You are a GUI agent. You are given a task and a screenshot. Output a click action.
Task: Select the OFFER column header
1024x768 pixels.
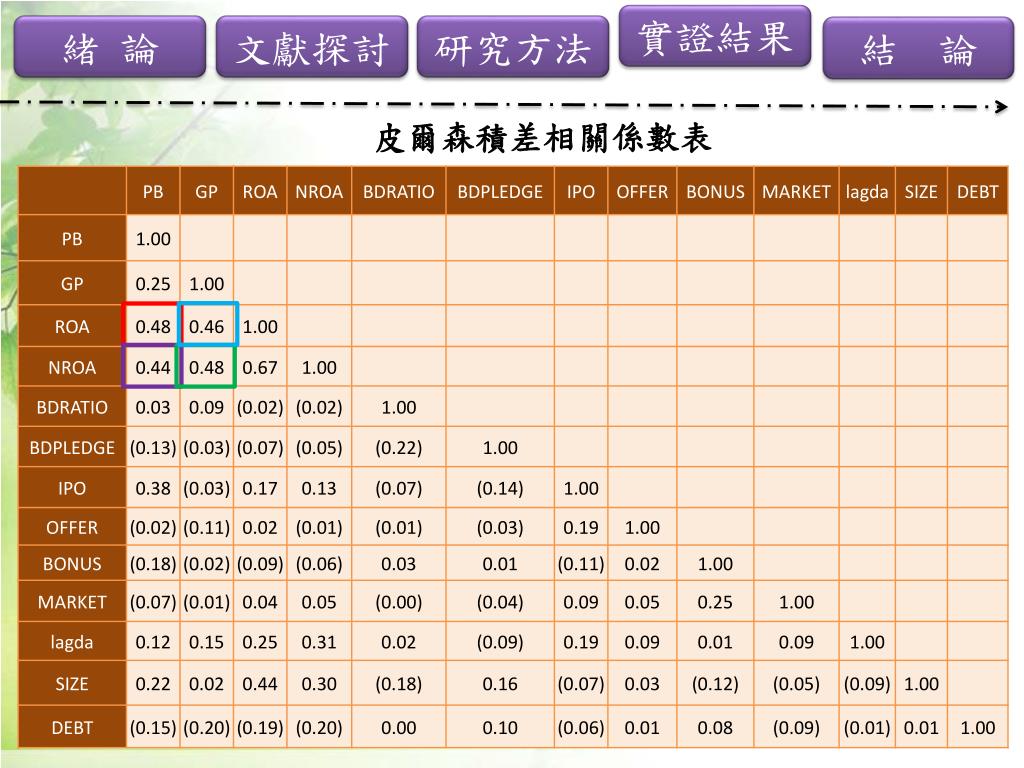[x=642, y=191]
